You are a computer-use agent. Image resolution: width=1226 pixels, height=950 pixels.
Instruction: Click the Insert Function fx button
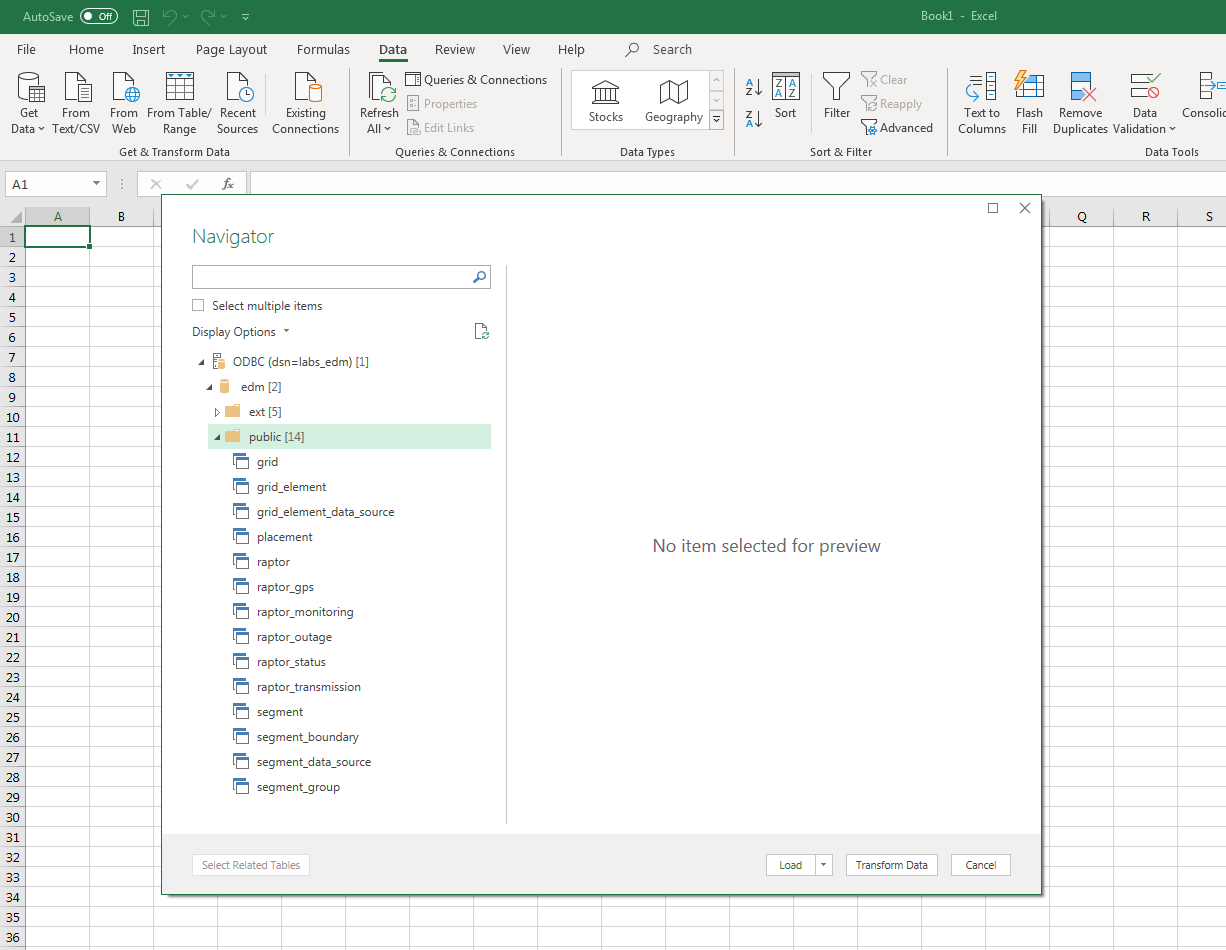click(x=228, y=184)
